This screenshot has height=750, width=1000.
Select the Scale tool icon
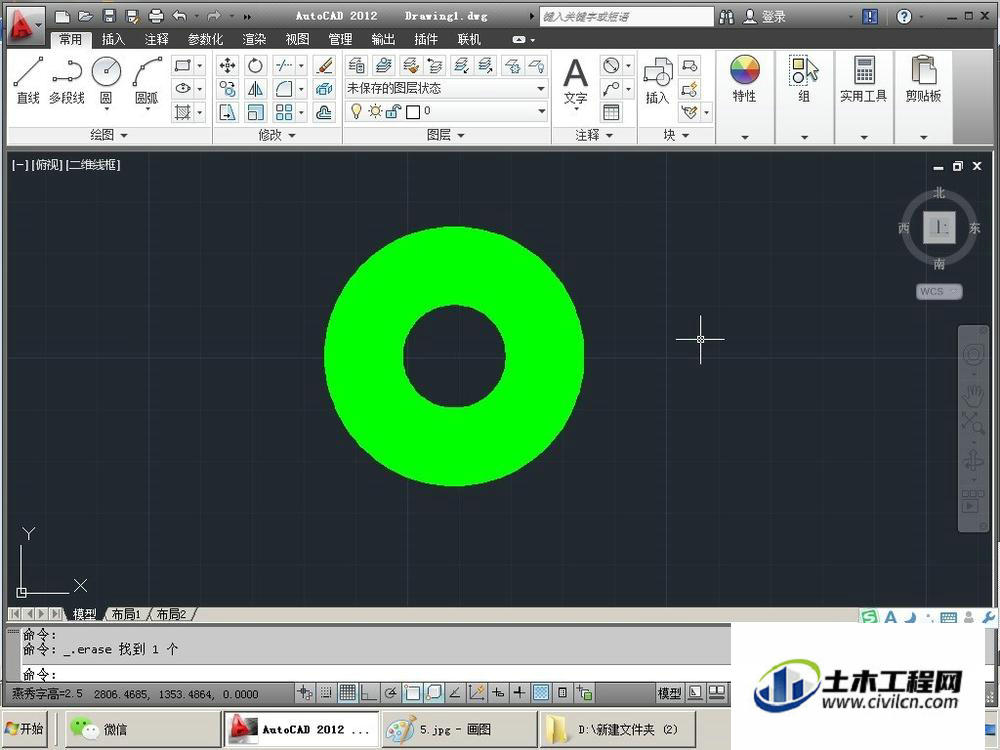(x=255, y=113)
